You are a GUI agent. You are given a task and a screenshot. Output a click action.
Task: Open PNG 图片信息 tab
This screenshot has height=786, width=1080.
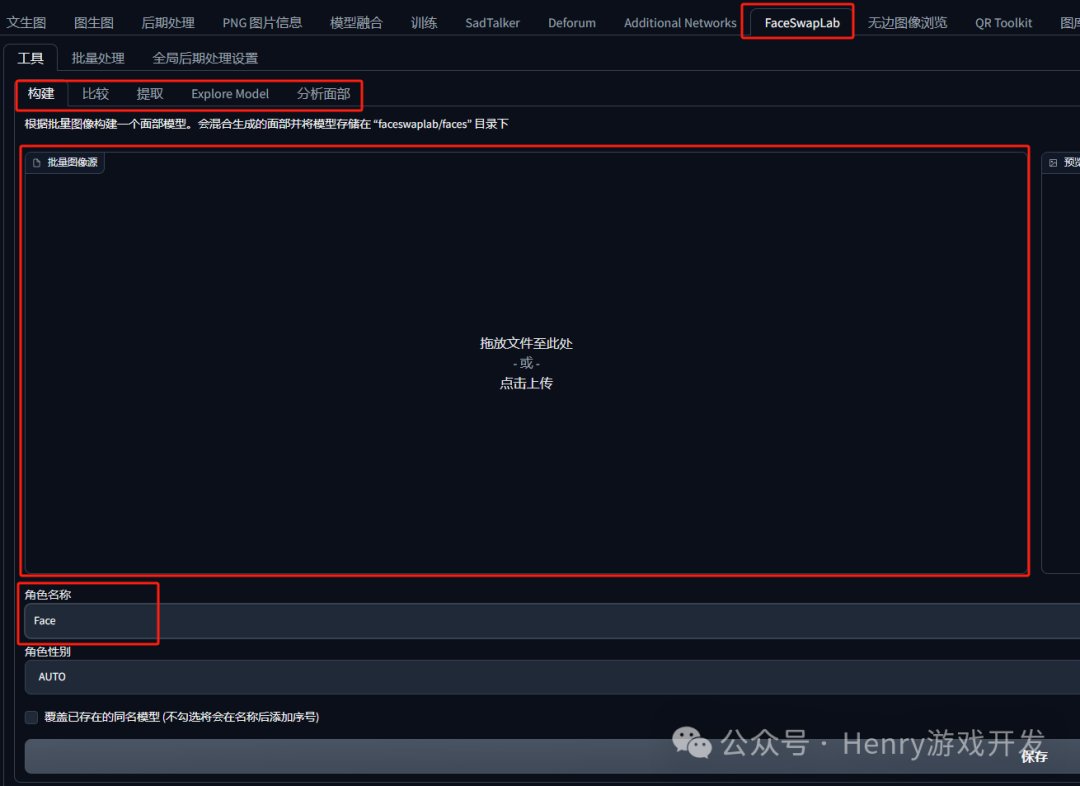[262, 23]
